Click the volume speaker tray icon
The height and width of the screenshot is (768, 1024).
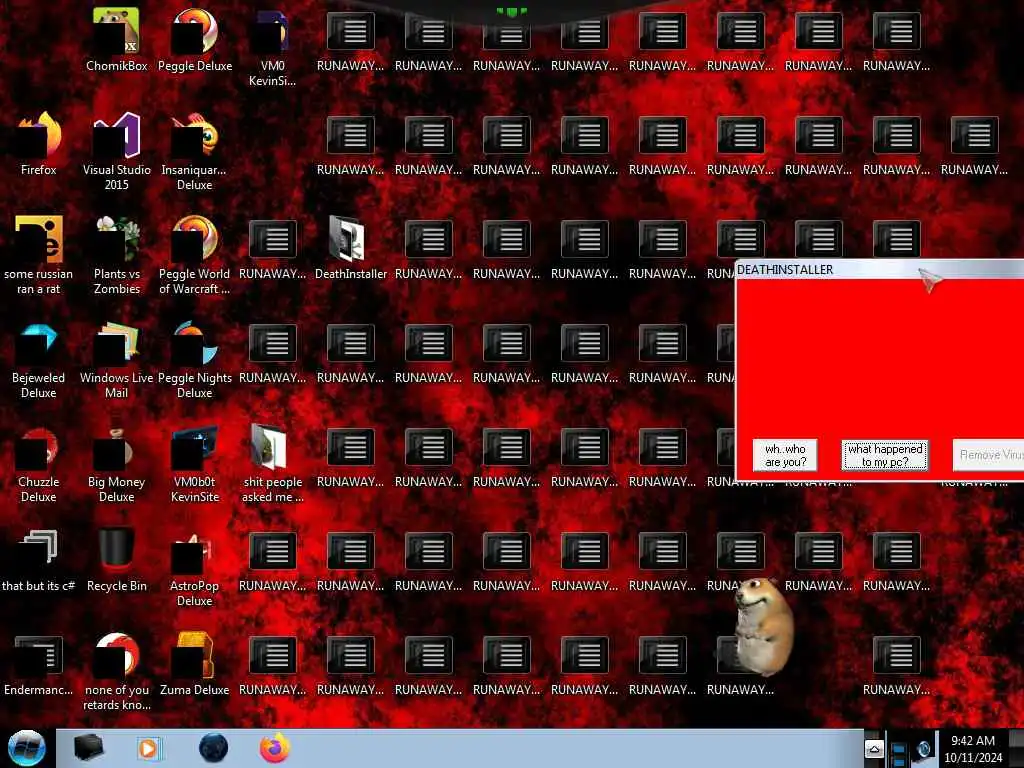pos(923,749)
